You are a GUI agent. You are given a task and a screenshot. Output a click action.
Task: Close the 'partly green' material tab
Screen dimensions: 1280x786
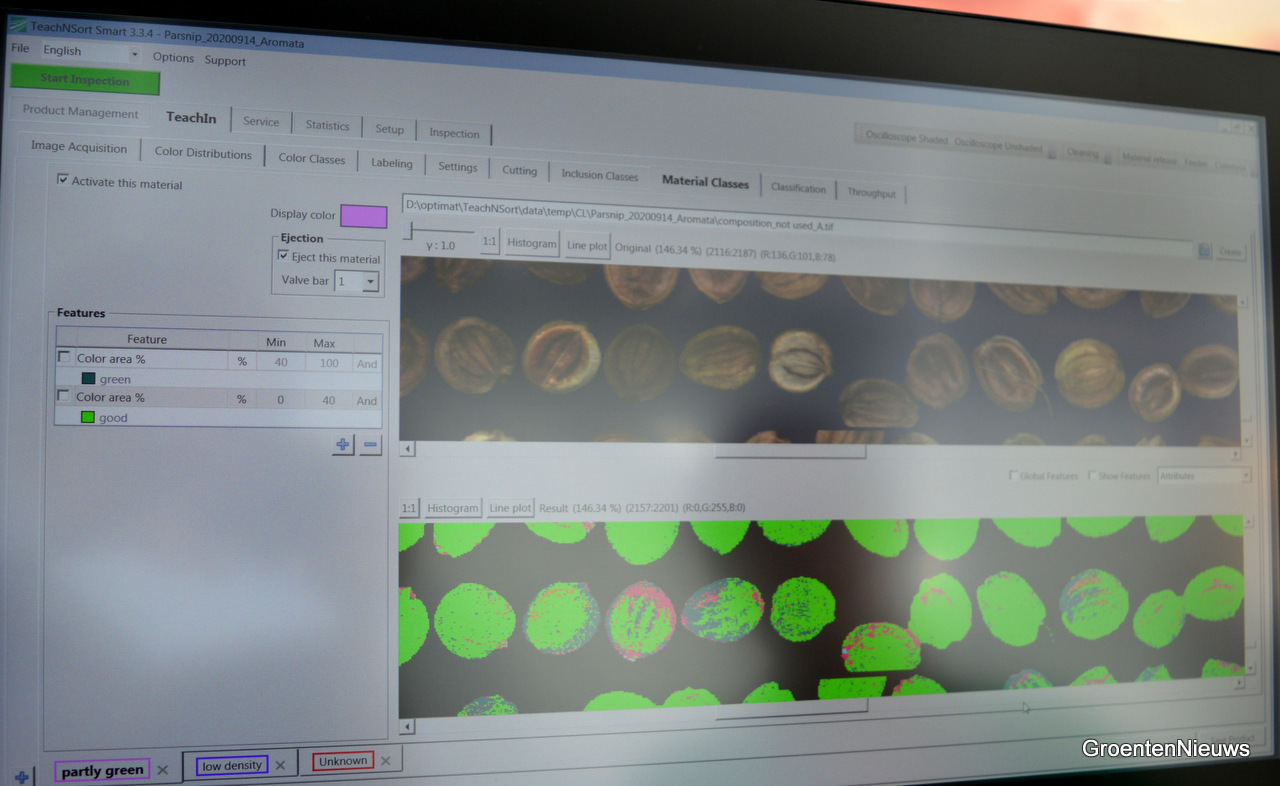[163, 770]
